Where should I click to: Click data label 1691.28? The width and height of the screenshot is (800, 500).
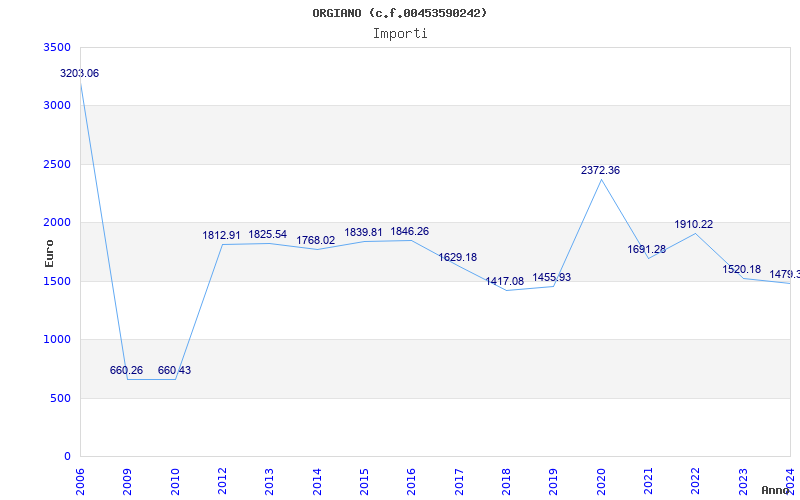(x=646, y=249)
